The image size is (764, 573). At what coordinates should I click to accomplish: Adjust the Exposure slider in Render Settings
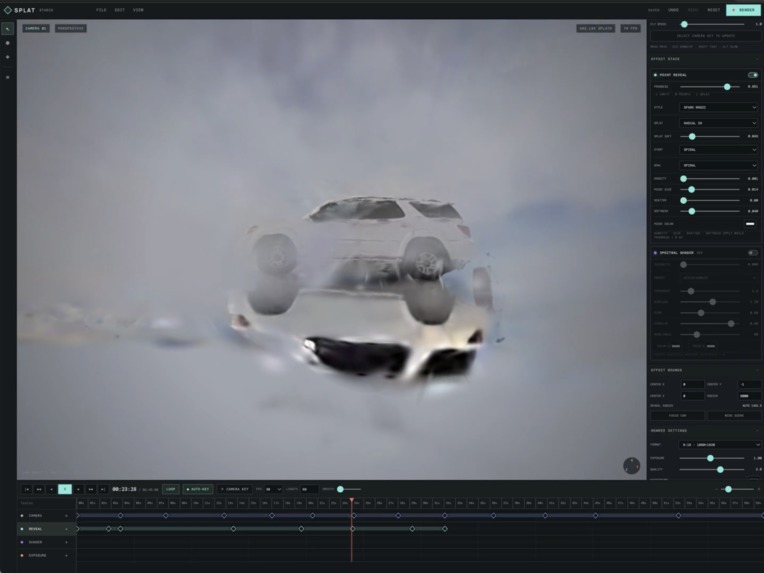point(710,458)
